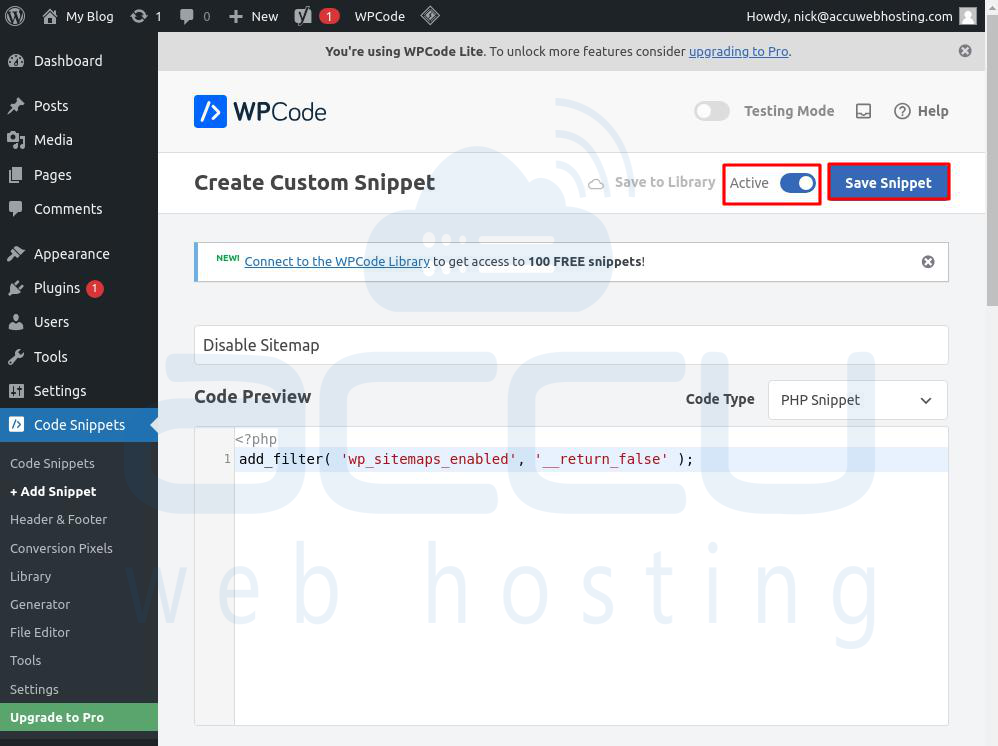The height and width of the screenshot is (746, 998).
Task: Open updates via the refresh arrows icon
Action: [x=137, y=15]
